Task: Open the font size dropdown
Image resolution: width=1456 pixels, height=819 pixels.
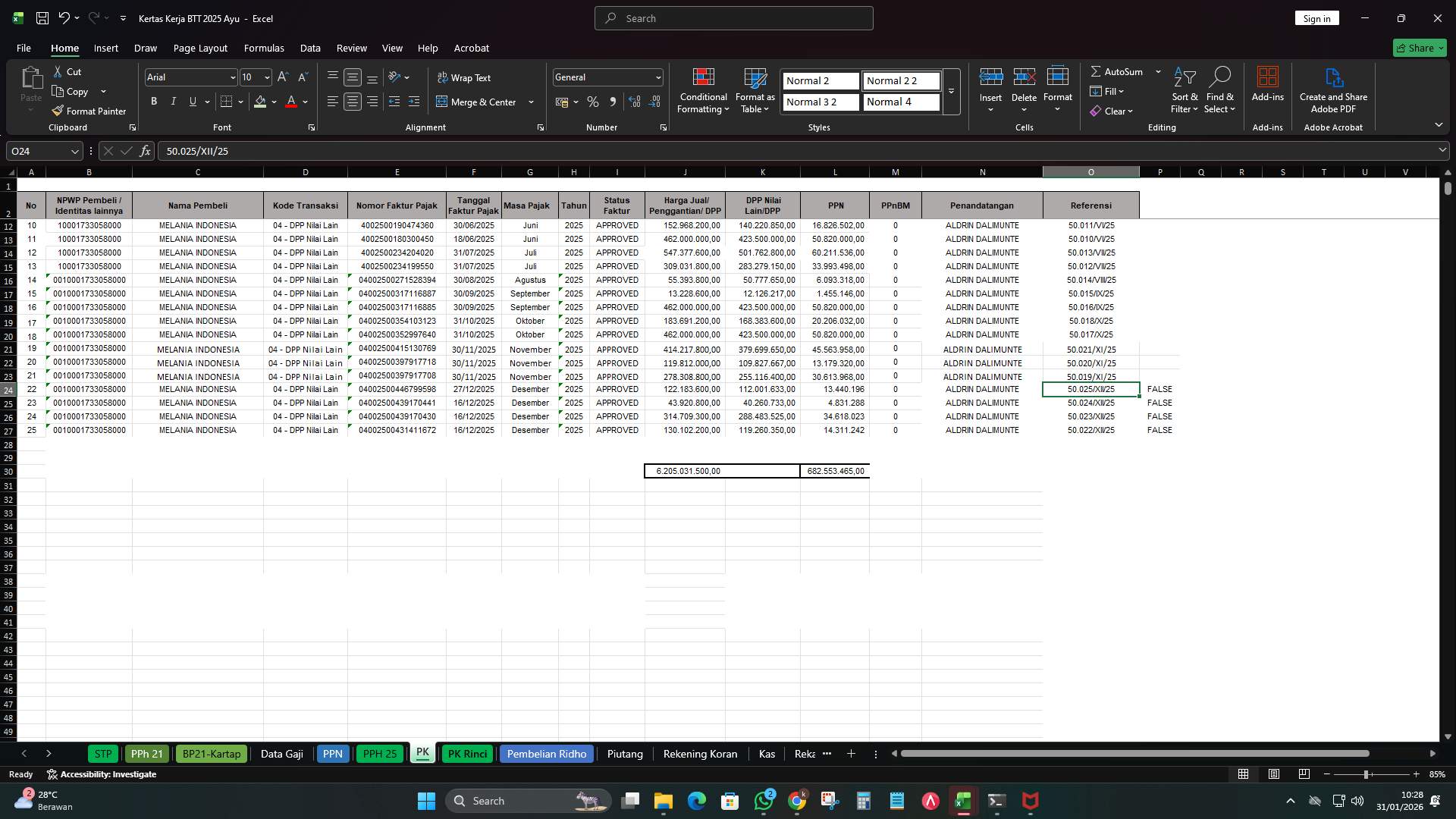Action: 266,77
